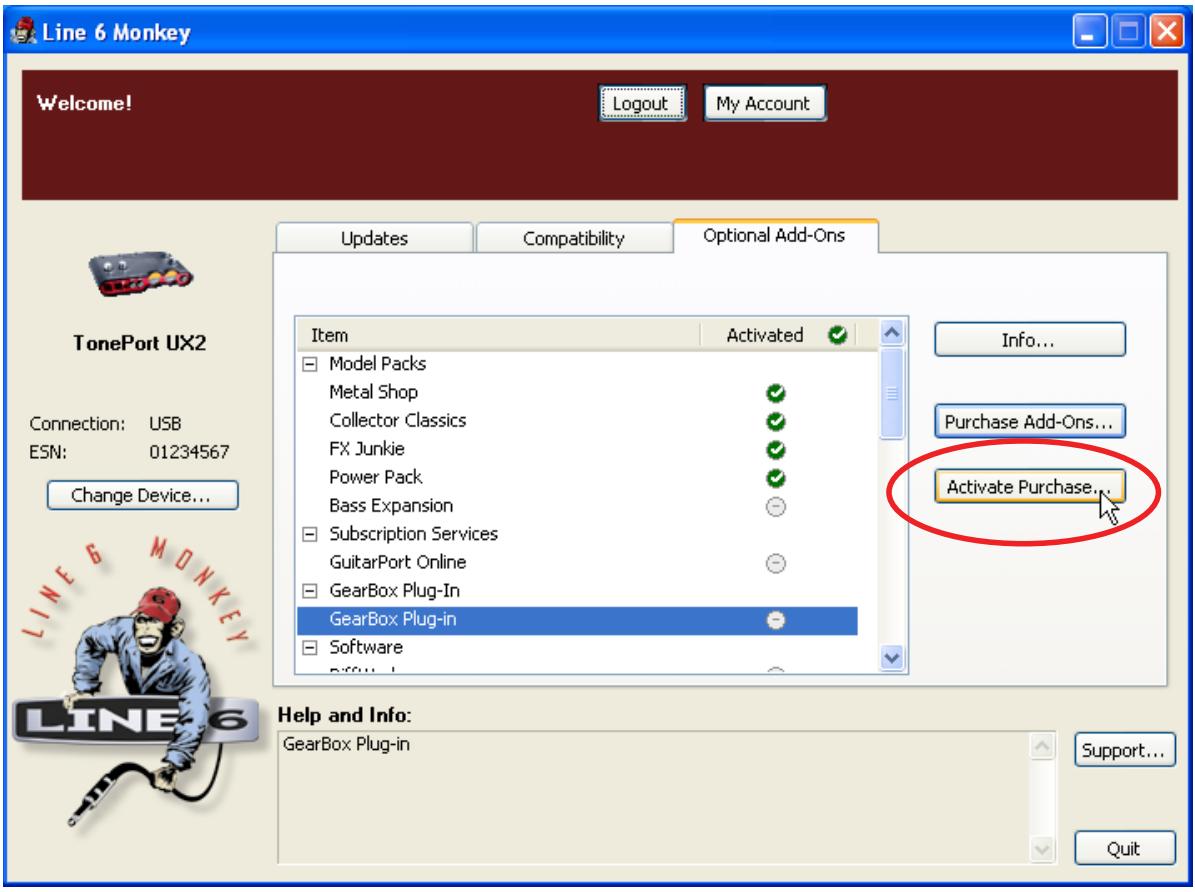Click Activate Purchase... button
The image size is (1195, 892).
click(1030, 486)
